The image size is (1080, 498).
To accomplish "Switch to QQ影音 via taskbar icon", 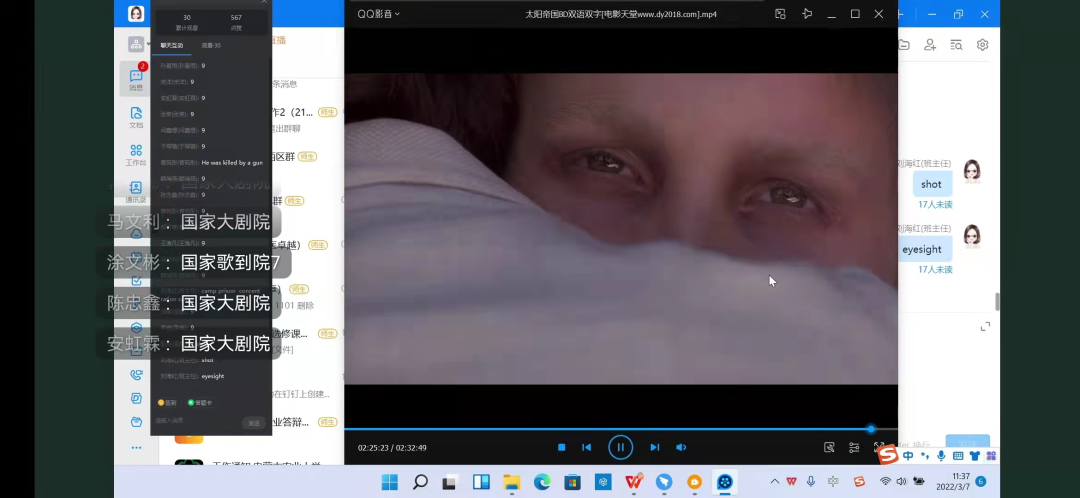I will click(x=725, y=482).
